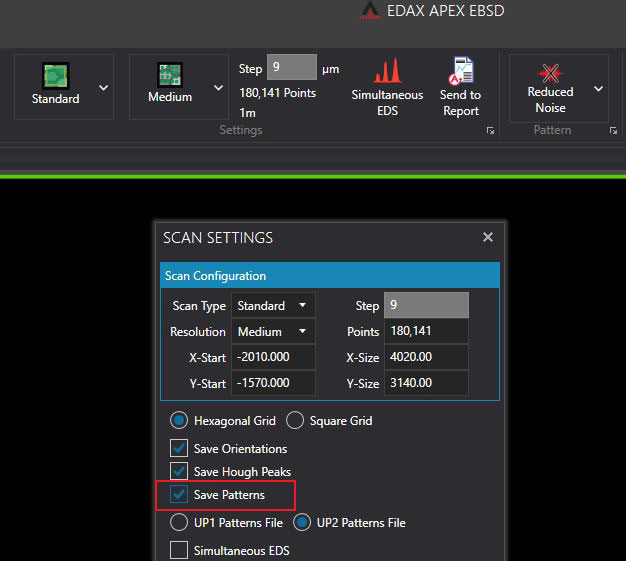The image size is (626, 561).
Task: Open Pattern group dialog launcher
Action: pos(612,131)
